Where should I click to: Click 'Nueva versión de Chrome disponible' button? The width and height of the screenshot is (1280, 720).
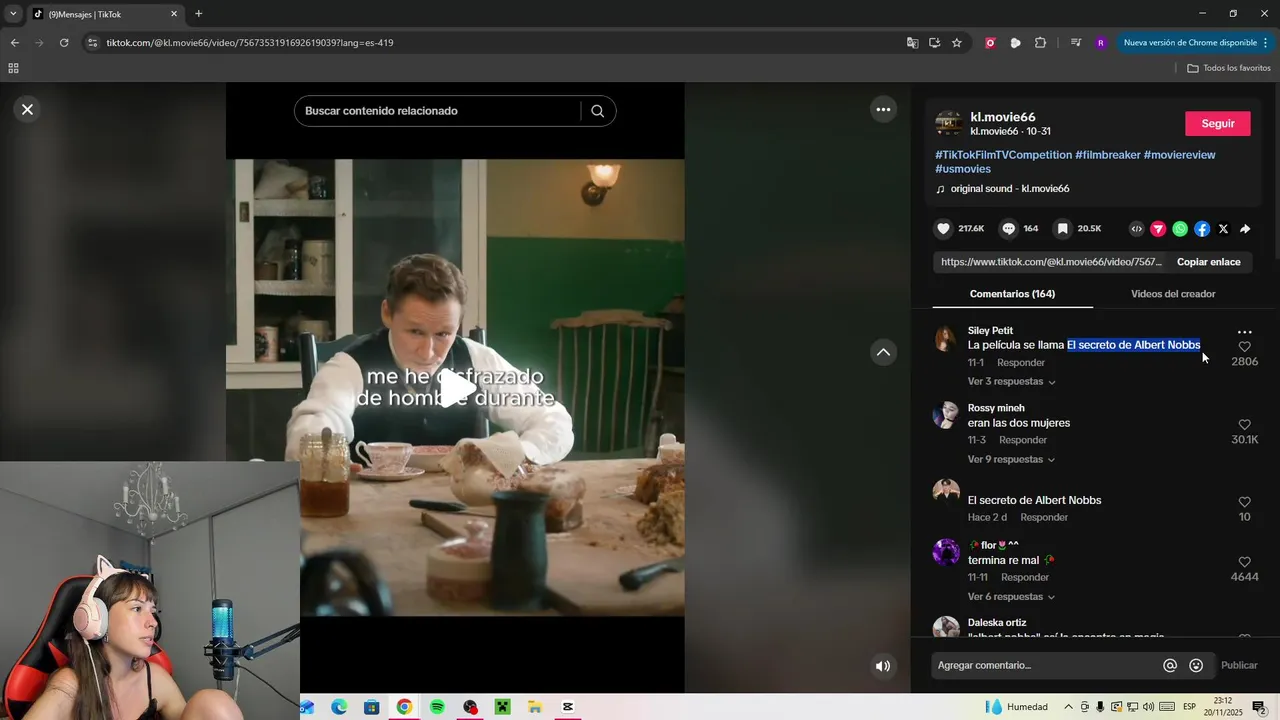1190,43
